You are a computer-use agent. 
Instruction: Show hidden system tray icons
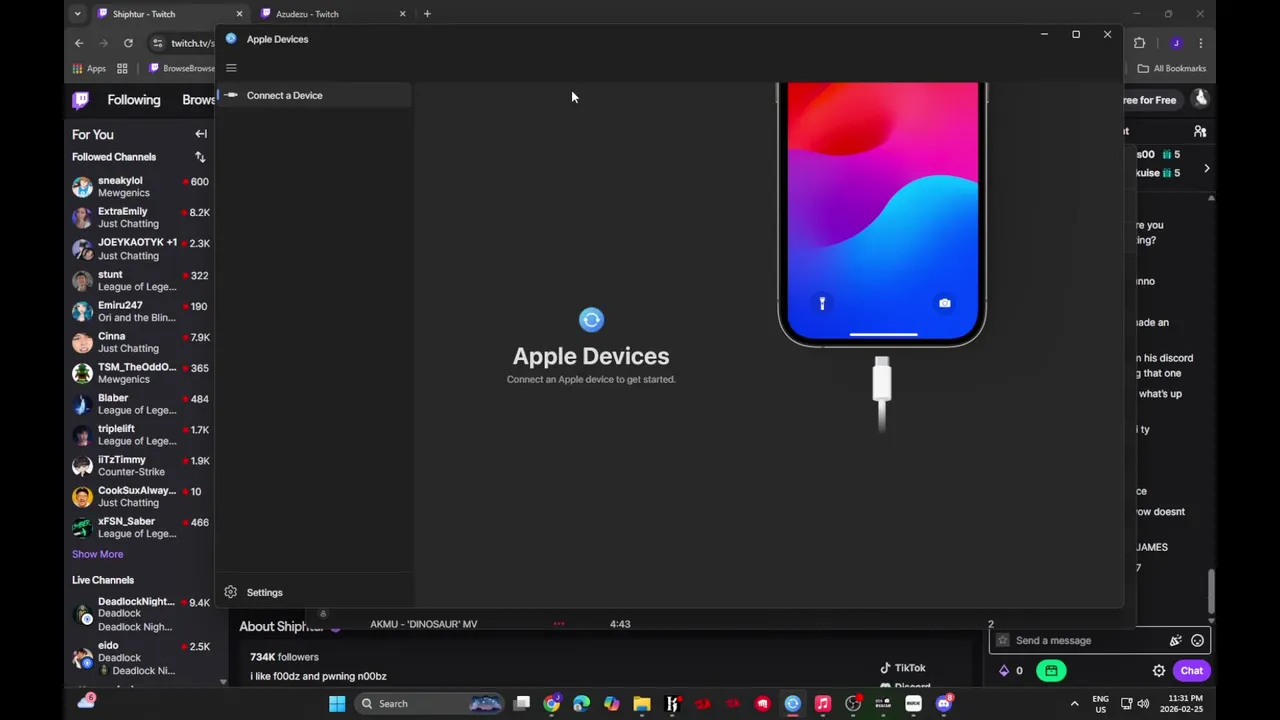click(1075, 703)
